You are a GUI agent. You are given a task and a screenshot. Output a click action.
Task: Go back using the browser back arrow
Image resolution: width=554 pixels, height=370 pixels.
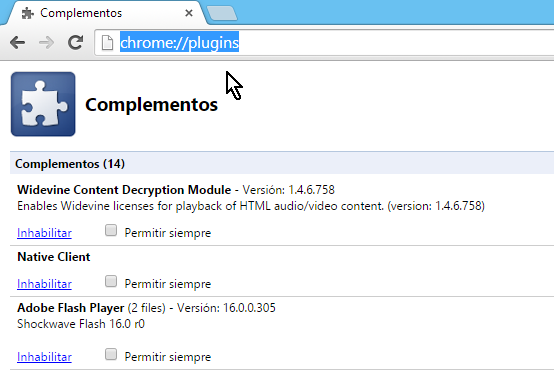(17, 43)
